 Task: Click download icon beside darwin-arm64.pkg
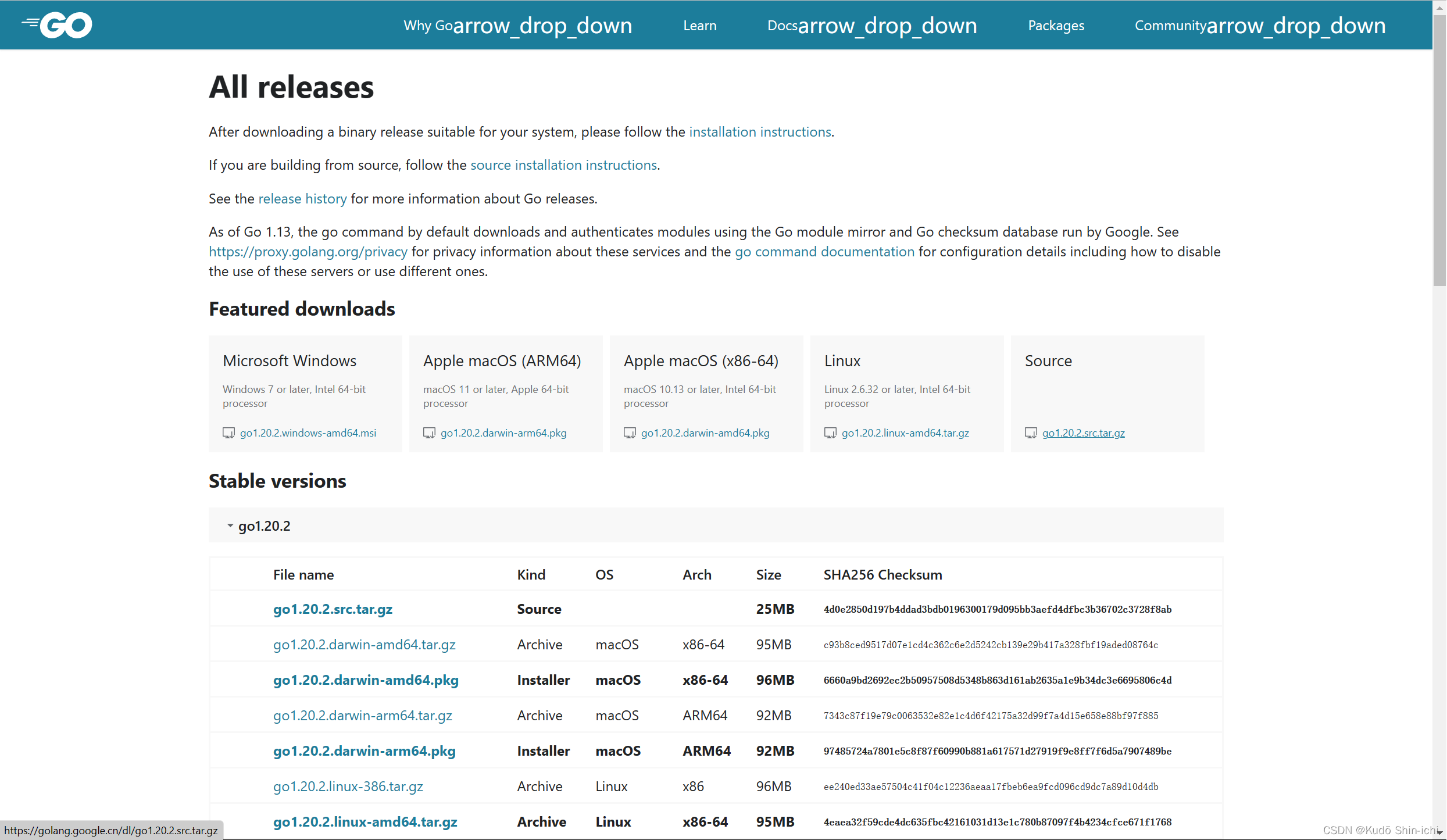[429, 433]
